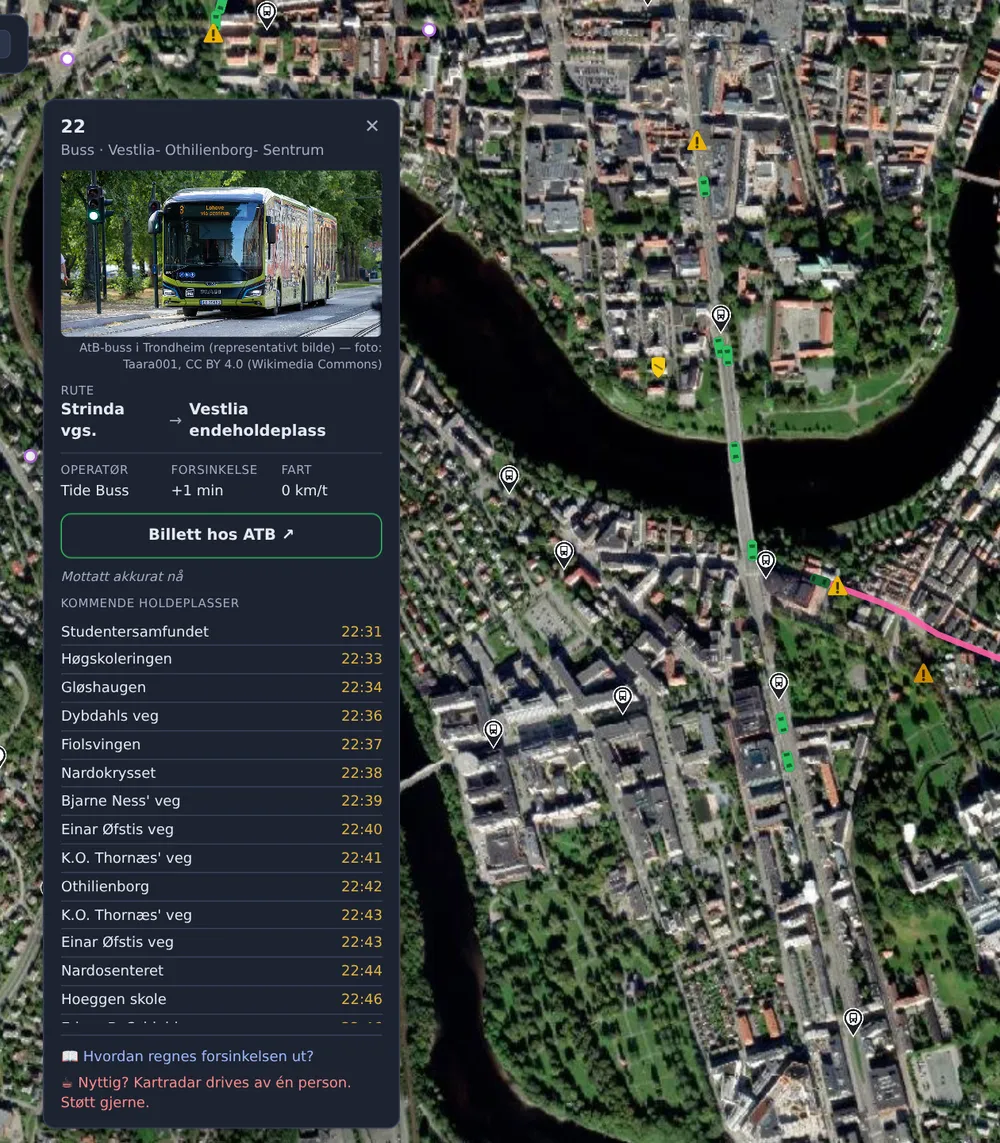Select Einar Øfstis veg row at 22:43
The width and height of the screenshot is (1000, 1143).
coord(221,943)
